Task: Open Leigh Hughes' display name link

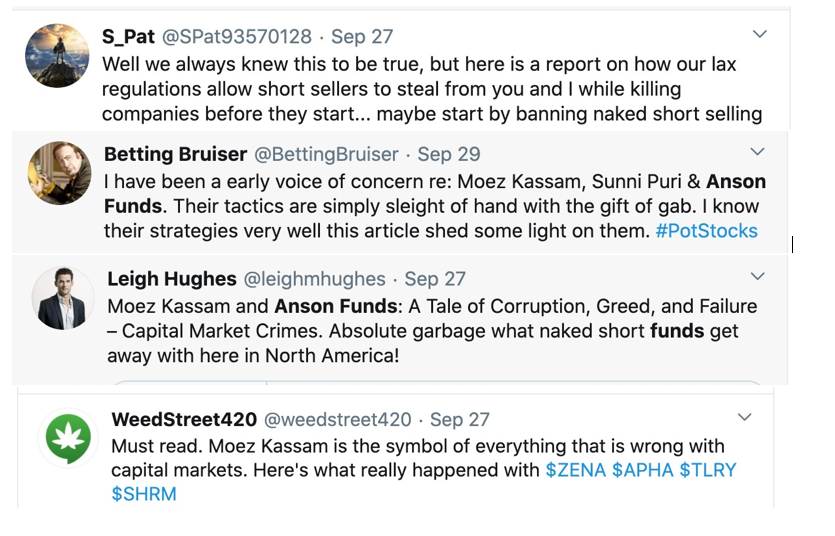Action: pyautogui.click(x=172, y=279)
